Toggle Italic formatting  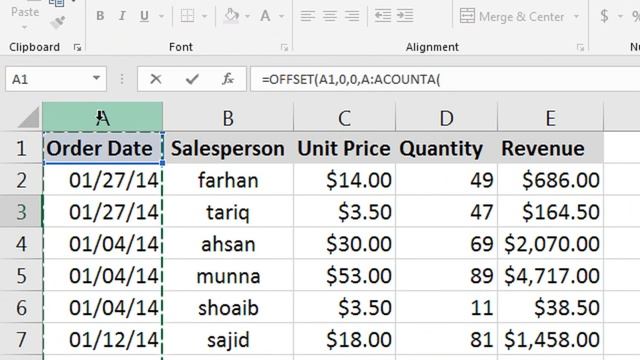122,16
